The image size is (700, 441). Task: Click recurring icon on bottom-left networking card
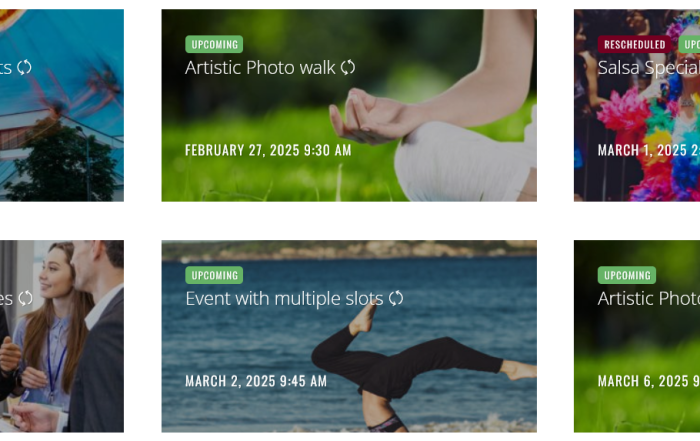[25, 298]
